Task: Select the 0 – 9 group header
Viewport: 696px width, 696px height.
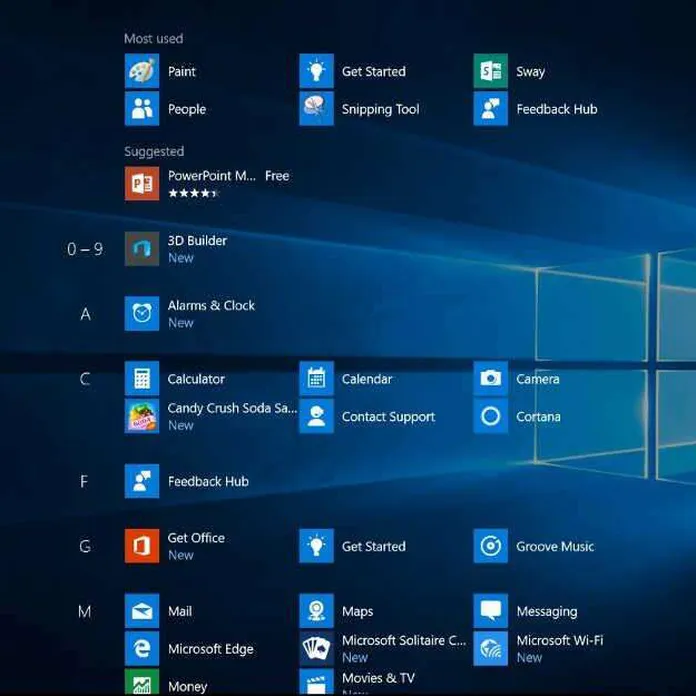Action: point(85,249)
